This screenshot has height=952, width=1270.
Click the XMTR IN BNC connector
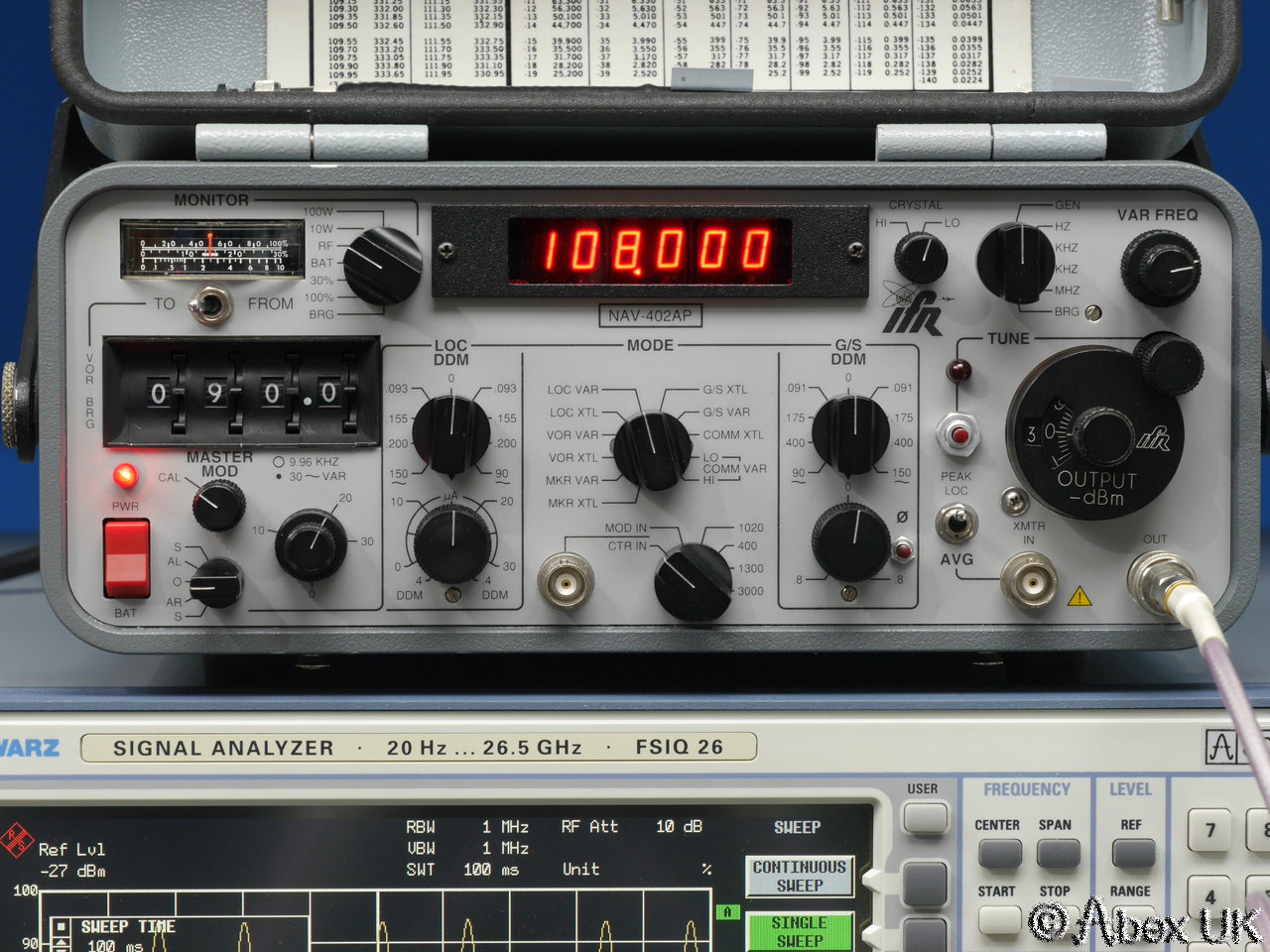(1028, 580)
